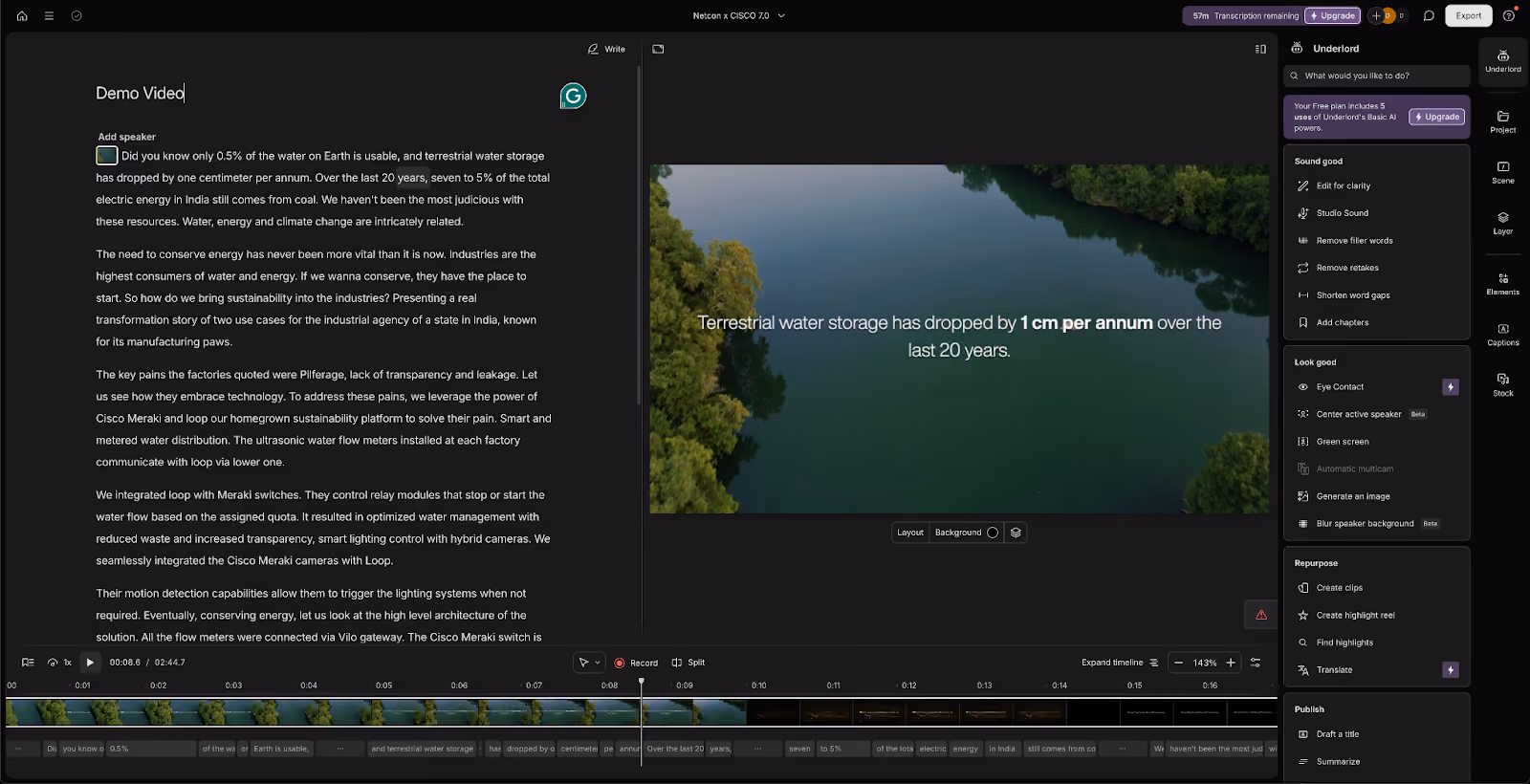Open the project name Netcon x CISCO dropdown
The image size is (1530, 784).
point(739,15)
